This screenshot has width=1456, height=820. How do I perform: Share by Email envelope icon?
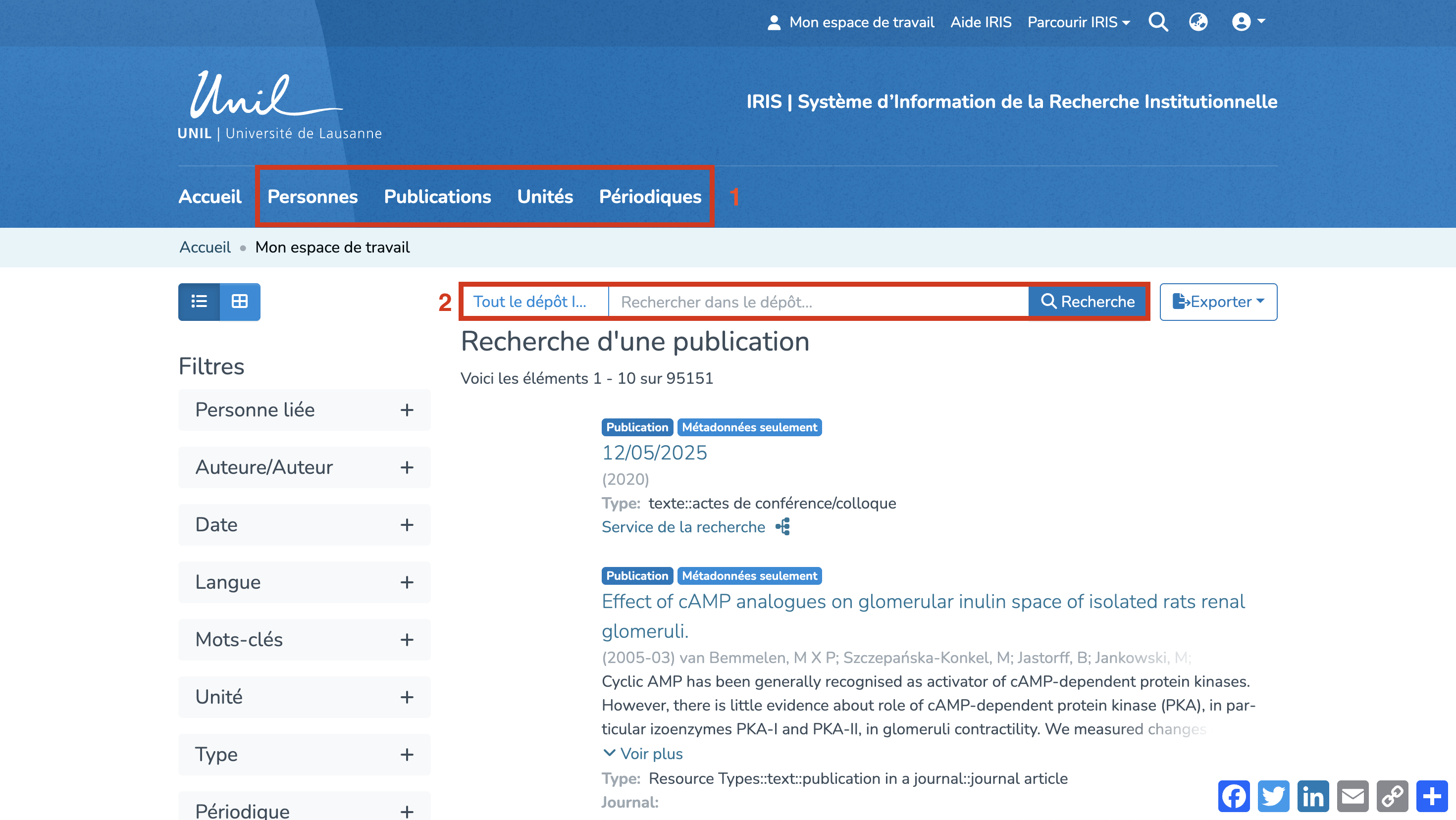coord(1352,796)
